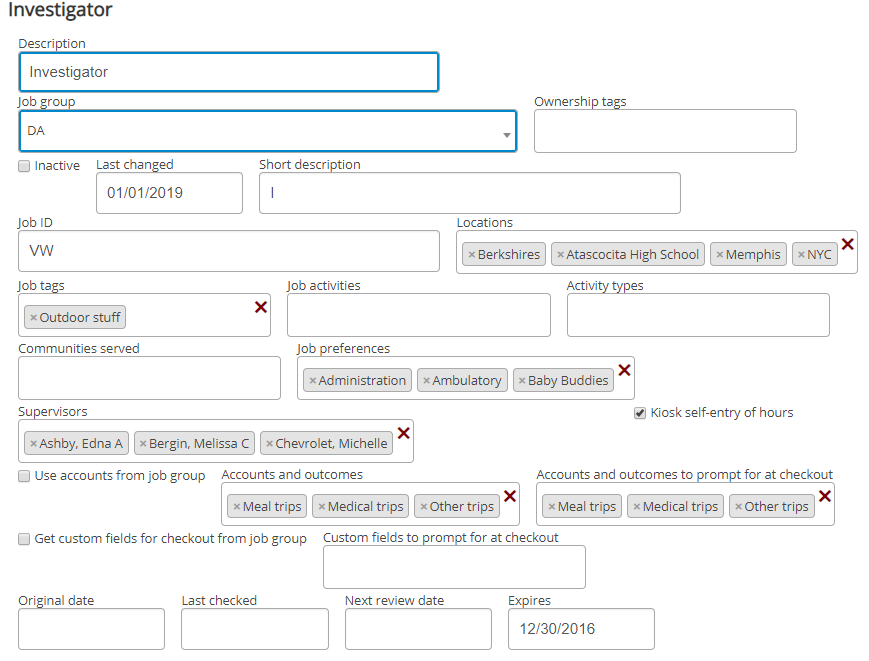Disable Kiosk self-entry of hours
This screenshot has width=869, height=661.
pyautogui.click(x=640, y=413)
